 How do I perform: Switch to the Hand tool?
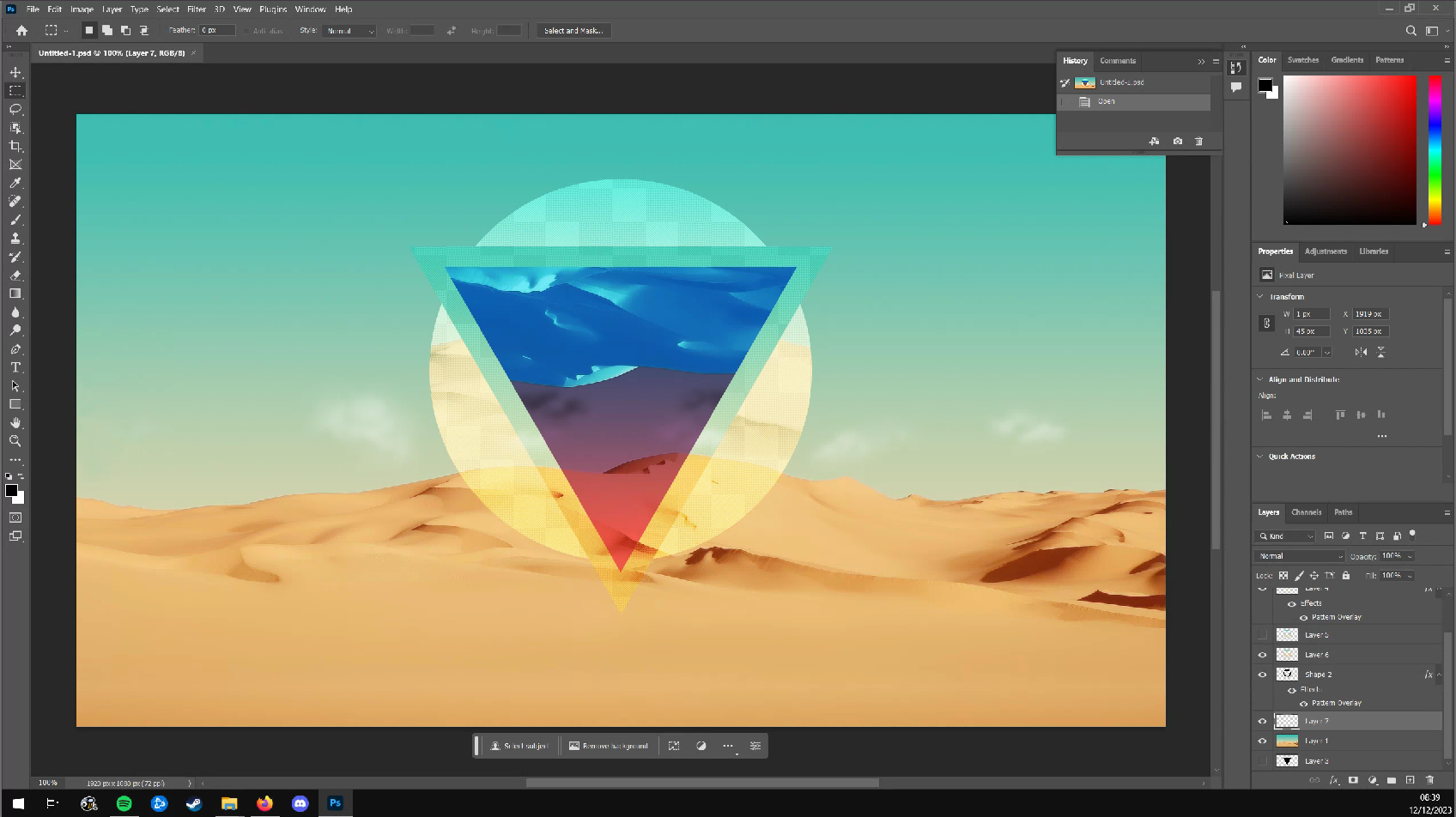[x=15, y=422]
